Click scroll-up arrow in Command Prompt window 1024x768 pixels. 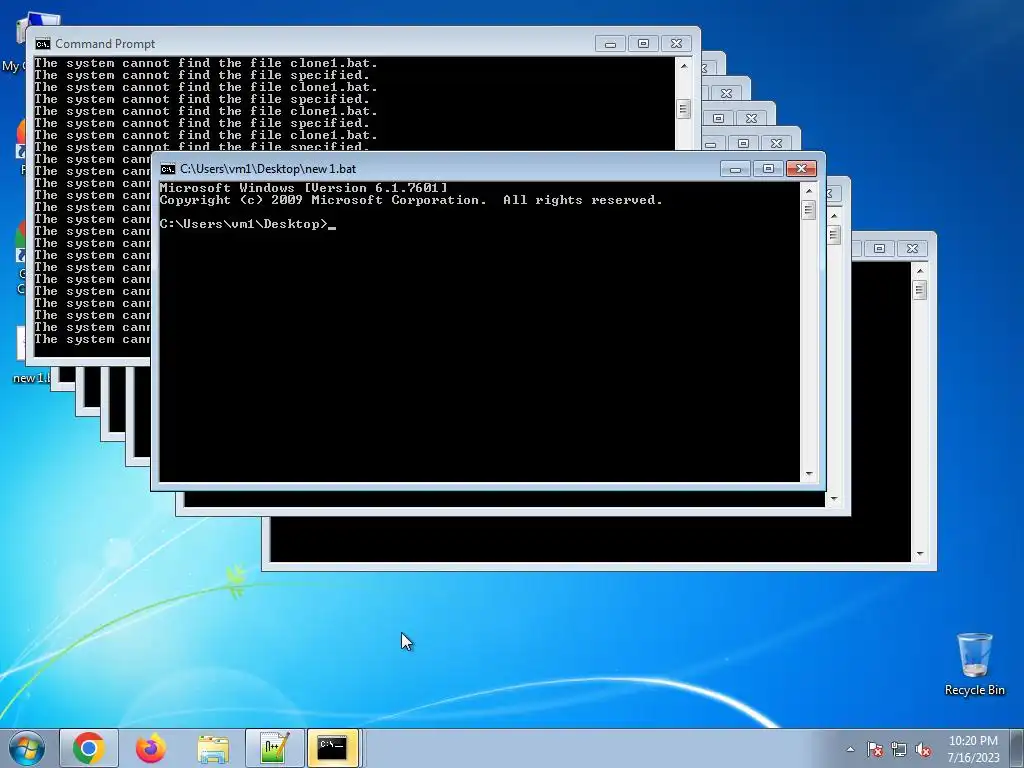[684, 65]
